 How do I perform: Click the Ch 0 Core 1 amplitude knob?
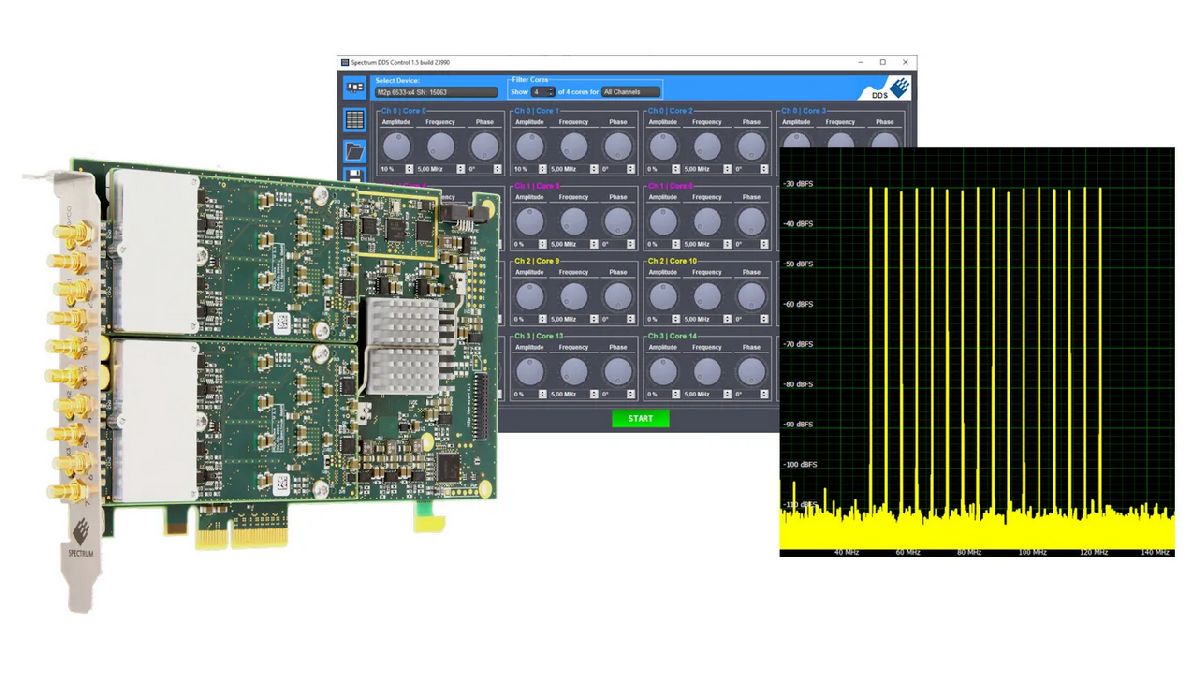click(x=529, y=146)
